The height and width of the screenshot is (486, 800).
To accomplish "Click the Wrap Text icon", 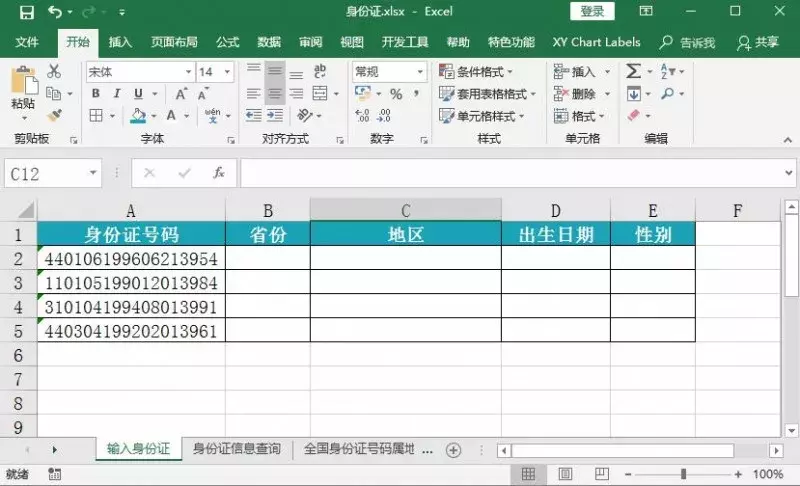I will pos(320,71).
